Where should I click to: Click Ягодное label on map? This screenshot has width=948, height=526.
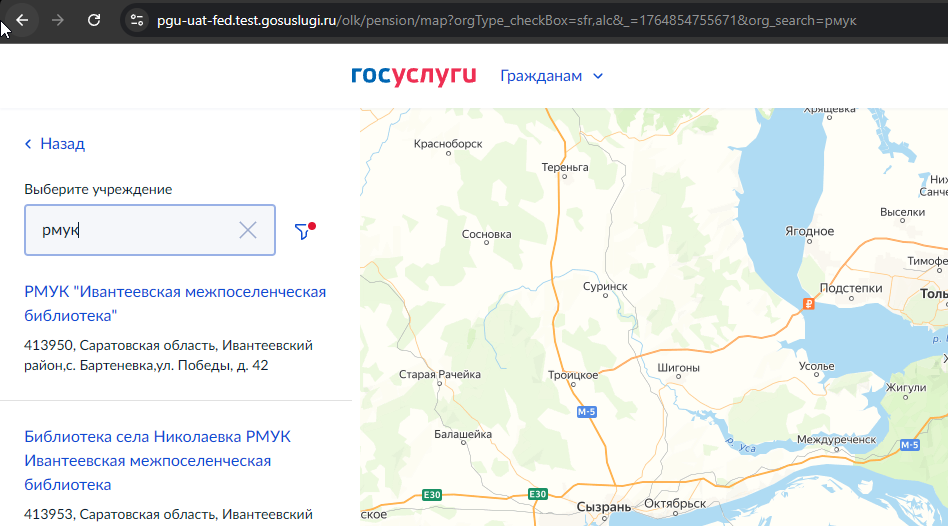pyautogui.click(x=810, y=231)
